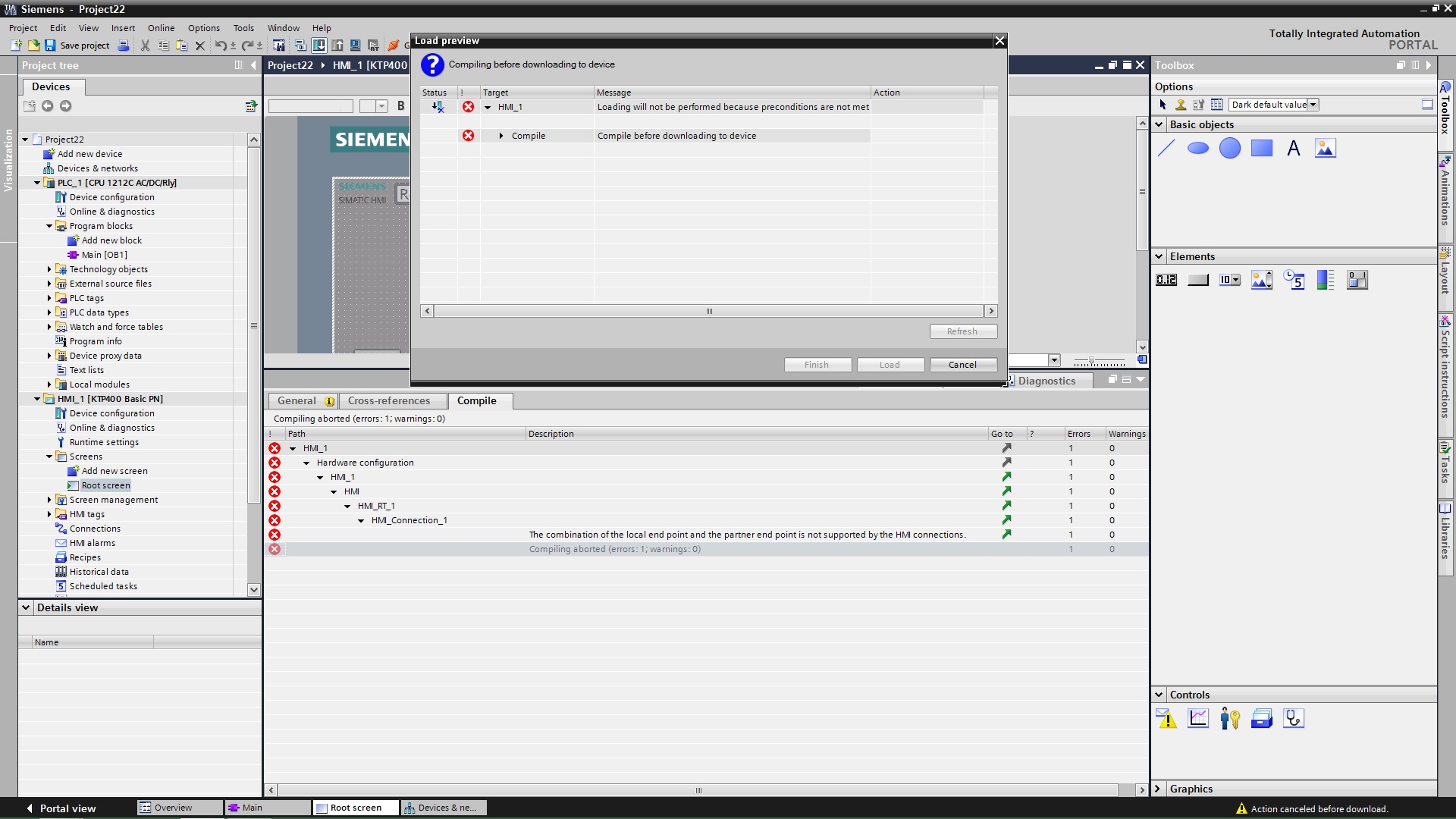Viewport: 1456px width, 819px height.
Task: Click the Print icon in main toolbar
Action: [123, 45]
